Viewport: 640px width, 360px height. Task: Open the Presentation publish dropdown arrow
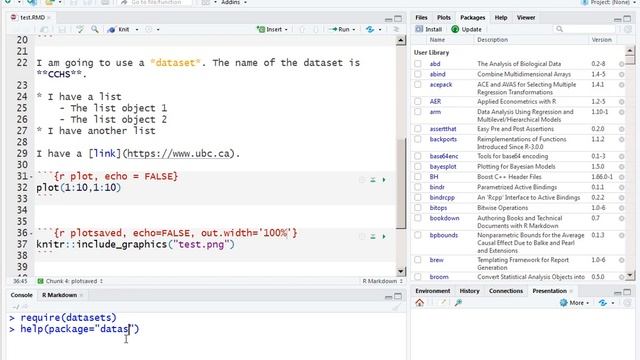pos(613,303)
